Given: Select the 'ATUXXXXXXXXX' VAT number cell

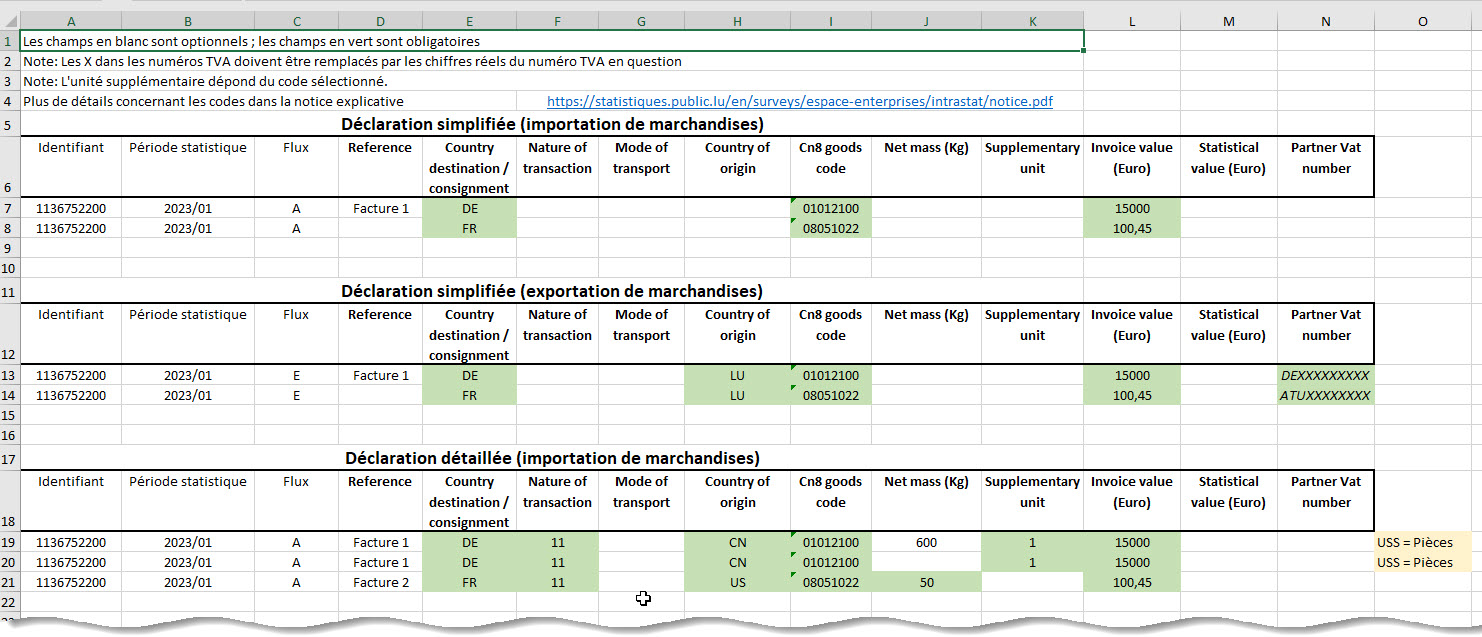Looking at the screenshot, I should pyautogui.click(x=1325, y=395).
